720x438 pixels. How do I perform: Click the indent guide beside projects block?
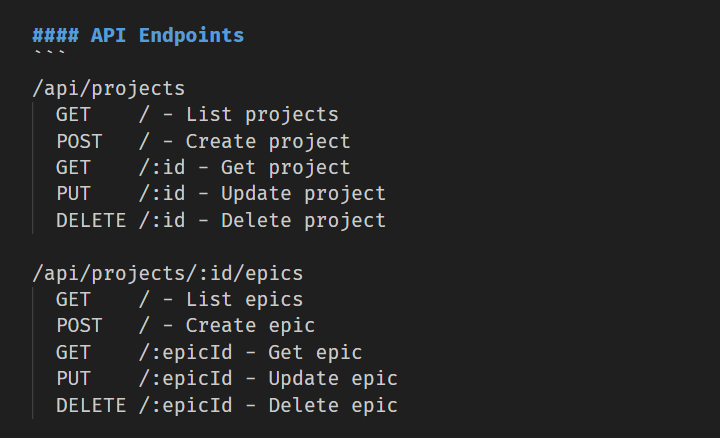click(33, 168)
